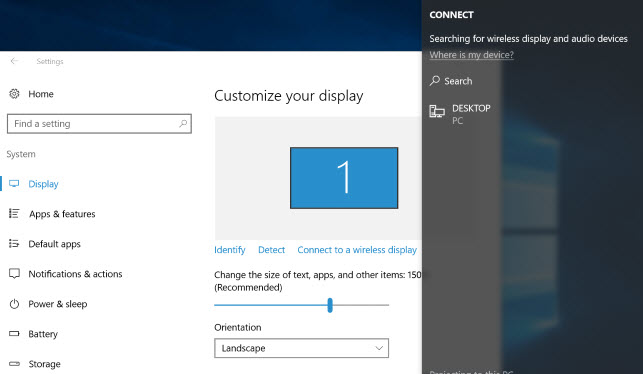
Task: Click the magnifier icon in Find a setting
Action: [x=183, y=123]
